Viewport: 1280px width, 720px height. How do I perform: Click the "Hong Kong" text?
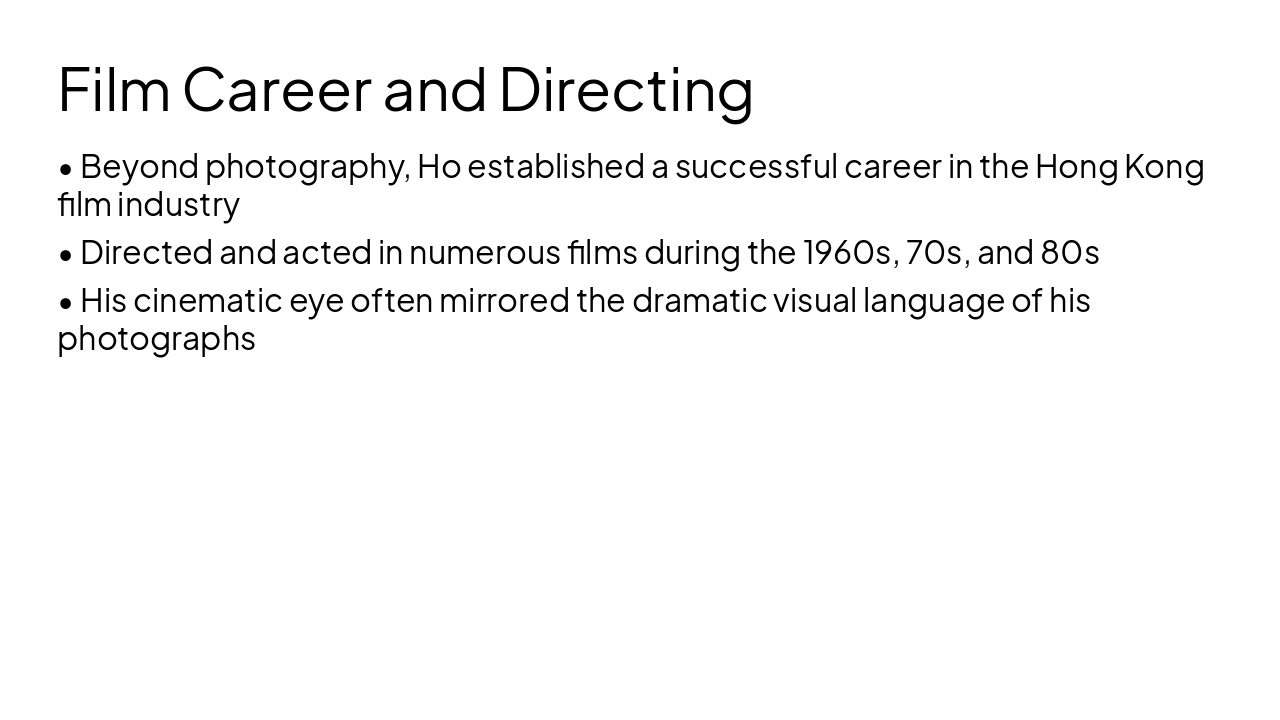[x=1119, y=166]
